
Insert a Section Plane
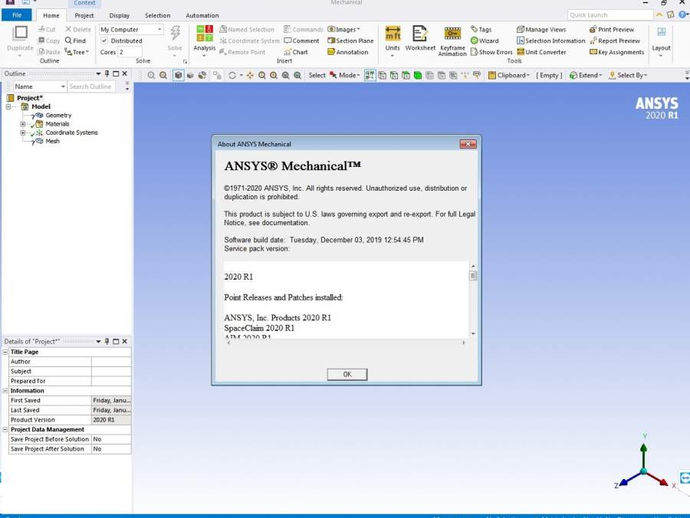click(350, 40)
